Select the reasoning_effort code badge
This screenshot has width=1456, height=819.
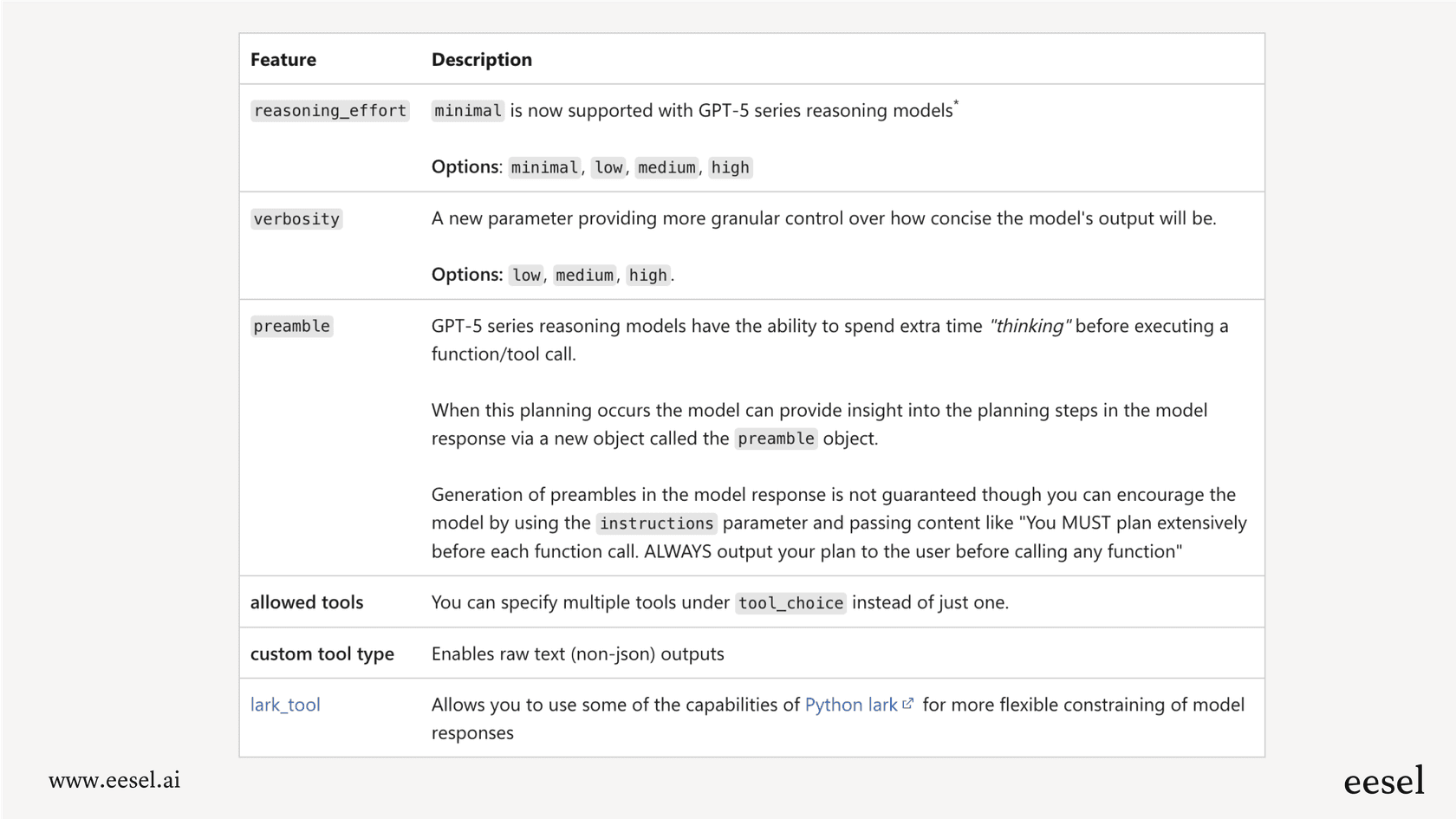pyautogui.click(x=329, y=111)
